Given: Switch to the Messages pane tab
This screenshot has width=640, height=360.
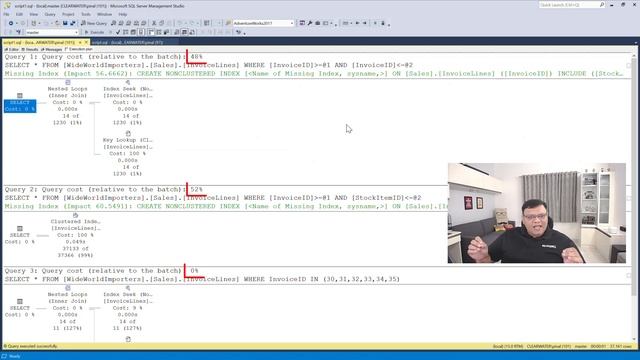Looking at the screenshot, I should point(51,49).
